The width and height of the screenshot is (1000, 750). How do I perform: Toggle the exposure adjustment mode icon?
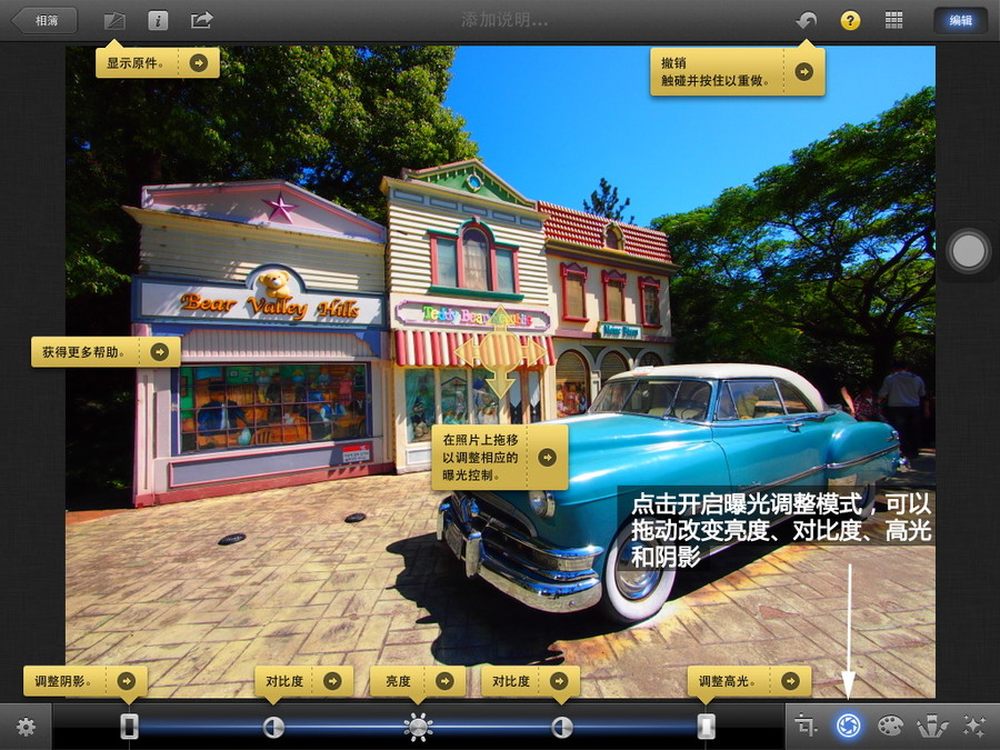pos(849,726)
